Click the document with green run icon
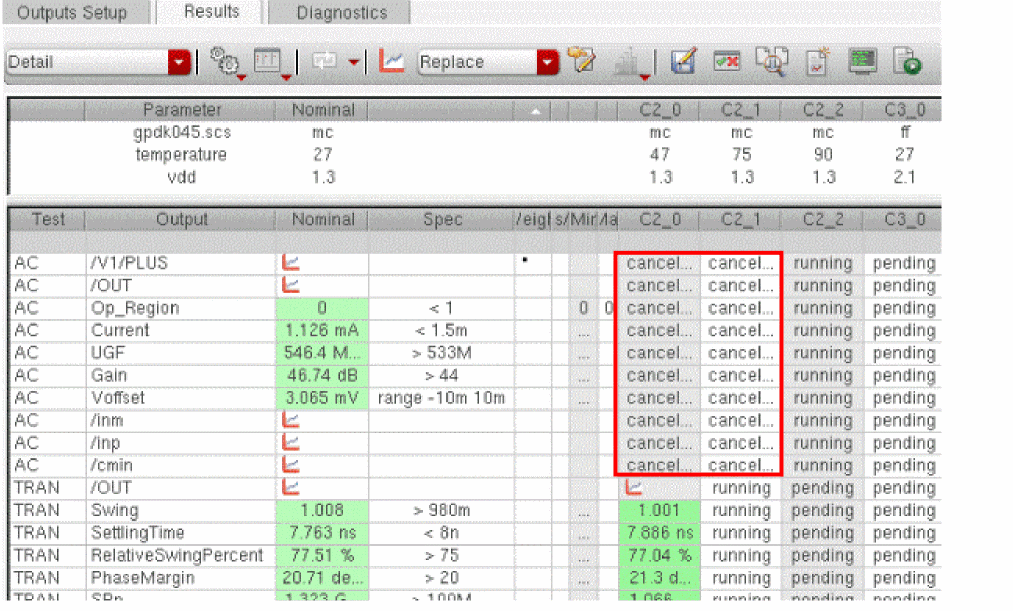Image resolution: width=1013 pixels, height=611 pixels. [906, 62]
